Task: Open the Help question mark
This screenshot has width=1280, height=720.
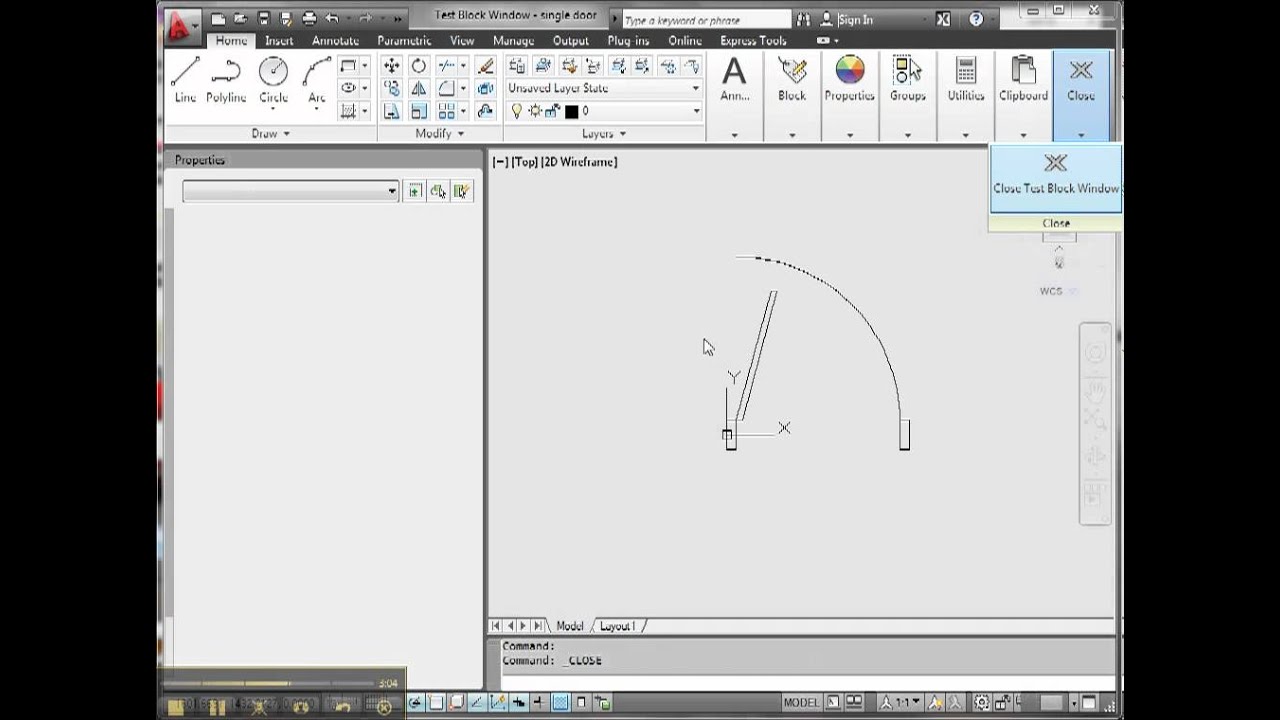Action: pyautogui.click(x=976, y=19)
